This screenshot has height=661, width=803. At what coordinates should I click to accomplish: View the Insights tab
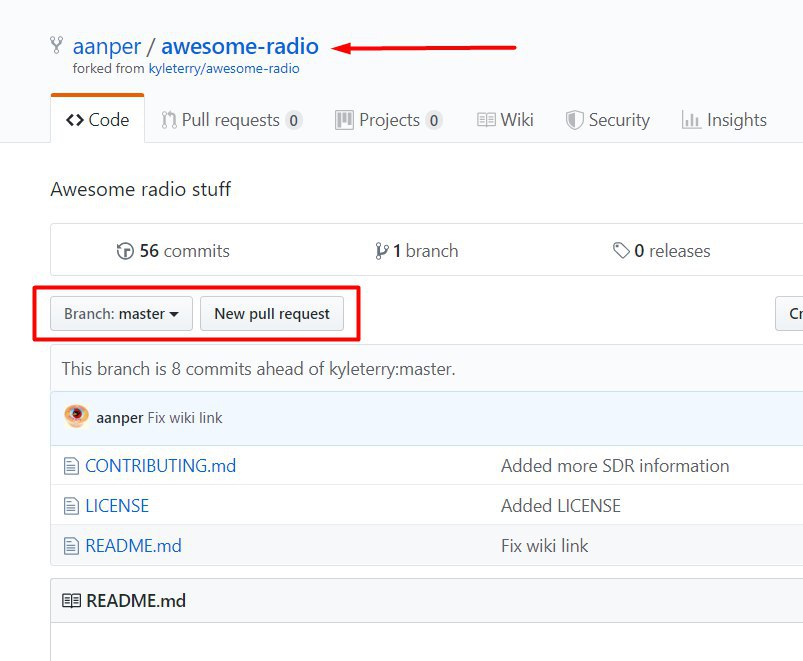[x=724, y=120]
